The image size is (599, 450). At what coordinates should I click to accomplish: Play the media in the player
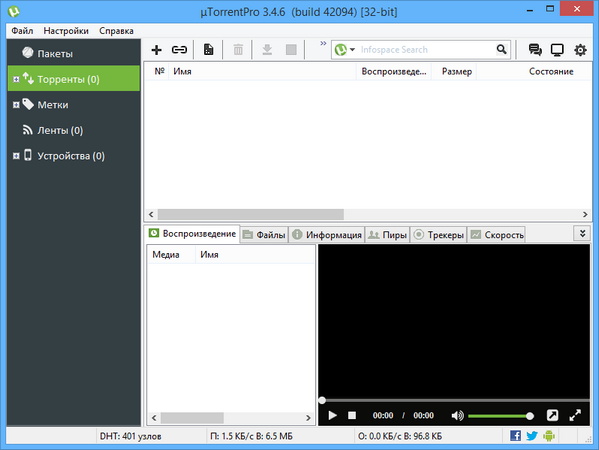[x=332, y=415]
